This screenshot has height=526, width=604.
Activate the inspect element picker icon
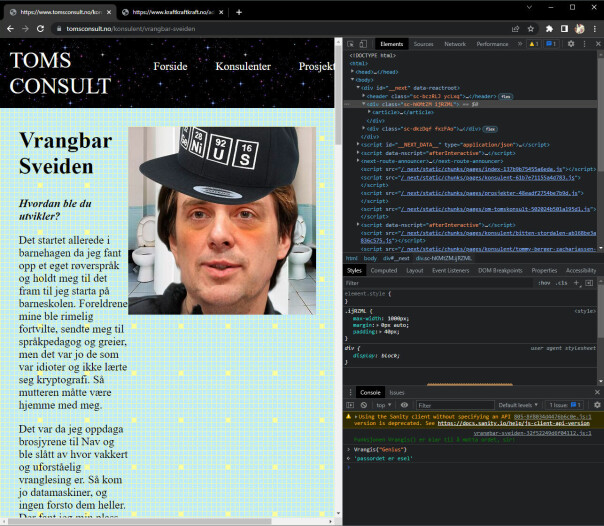350,44
